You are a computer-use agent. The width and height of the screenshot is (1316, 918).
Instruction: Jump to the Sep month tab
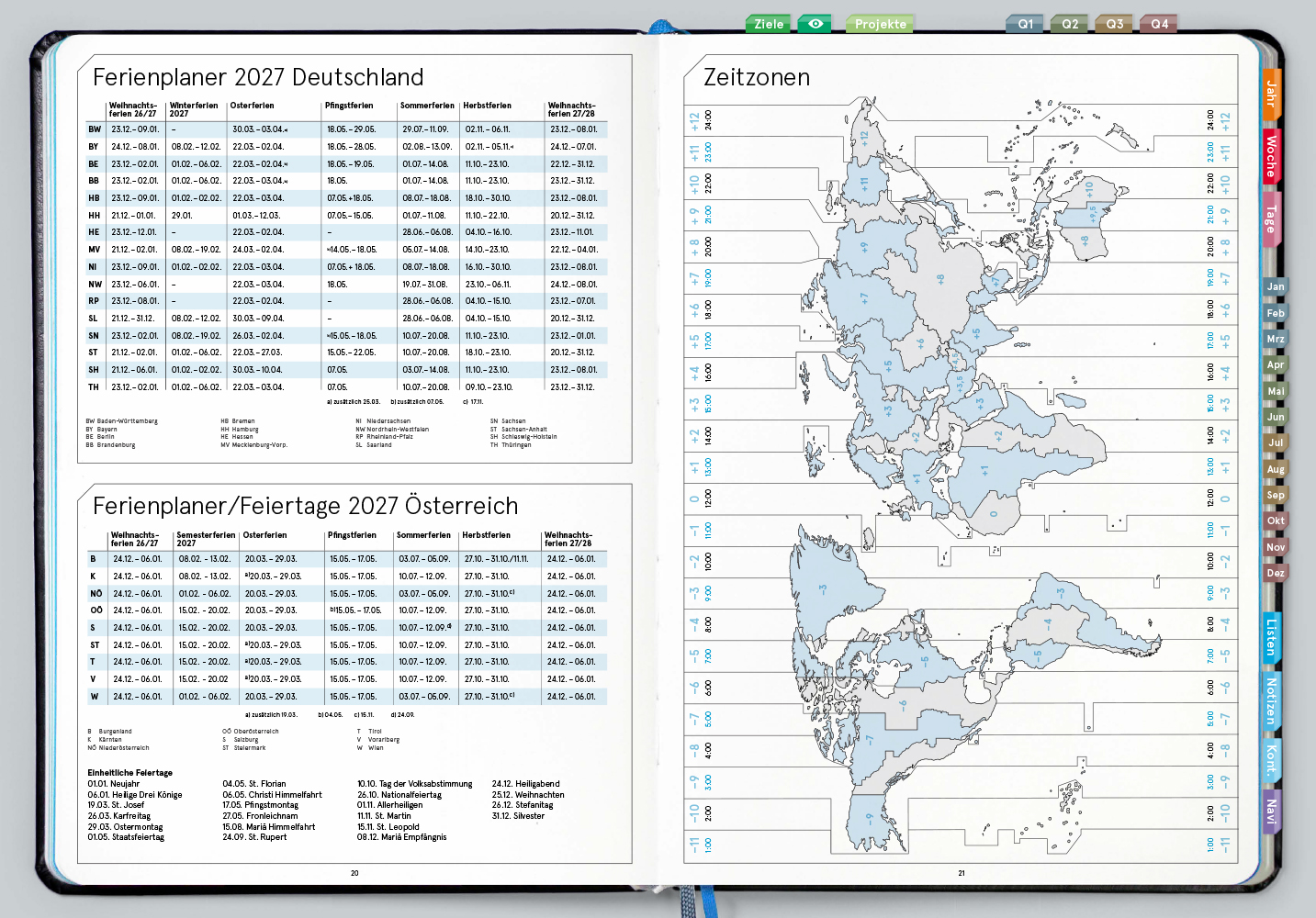click(x=1276, y=495)
